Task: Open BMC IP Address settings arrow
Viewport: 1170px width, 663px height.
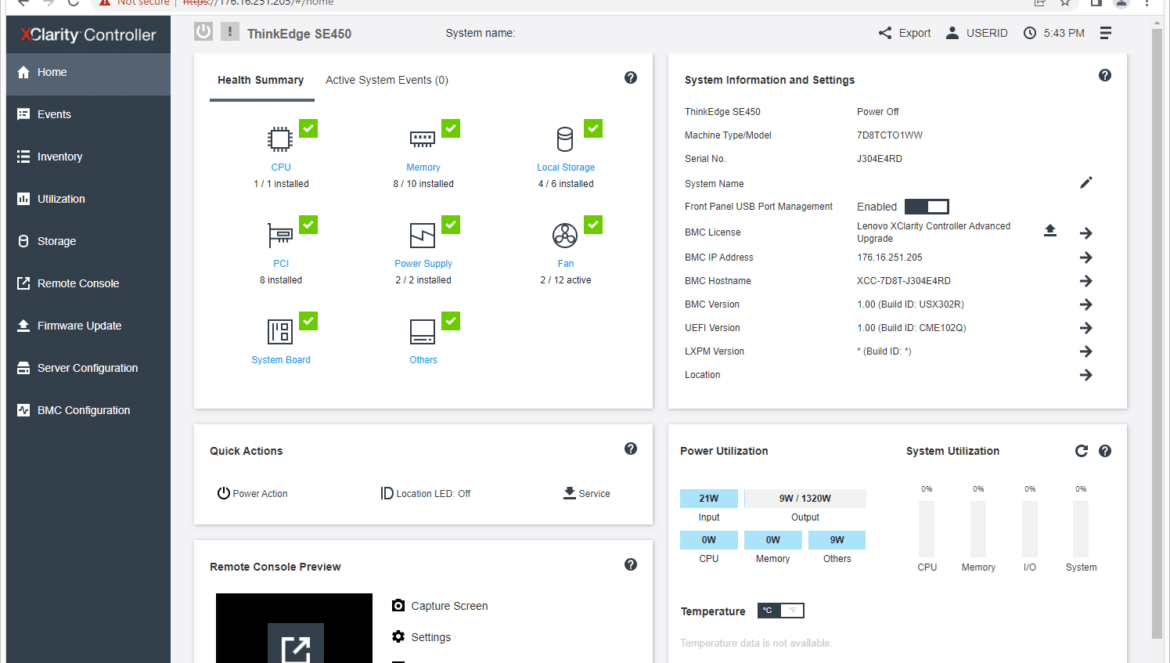Action: (x=1086, y=257)
